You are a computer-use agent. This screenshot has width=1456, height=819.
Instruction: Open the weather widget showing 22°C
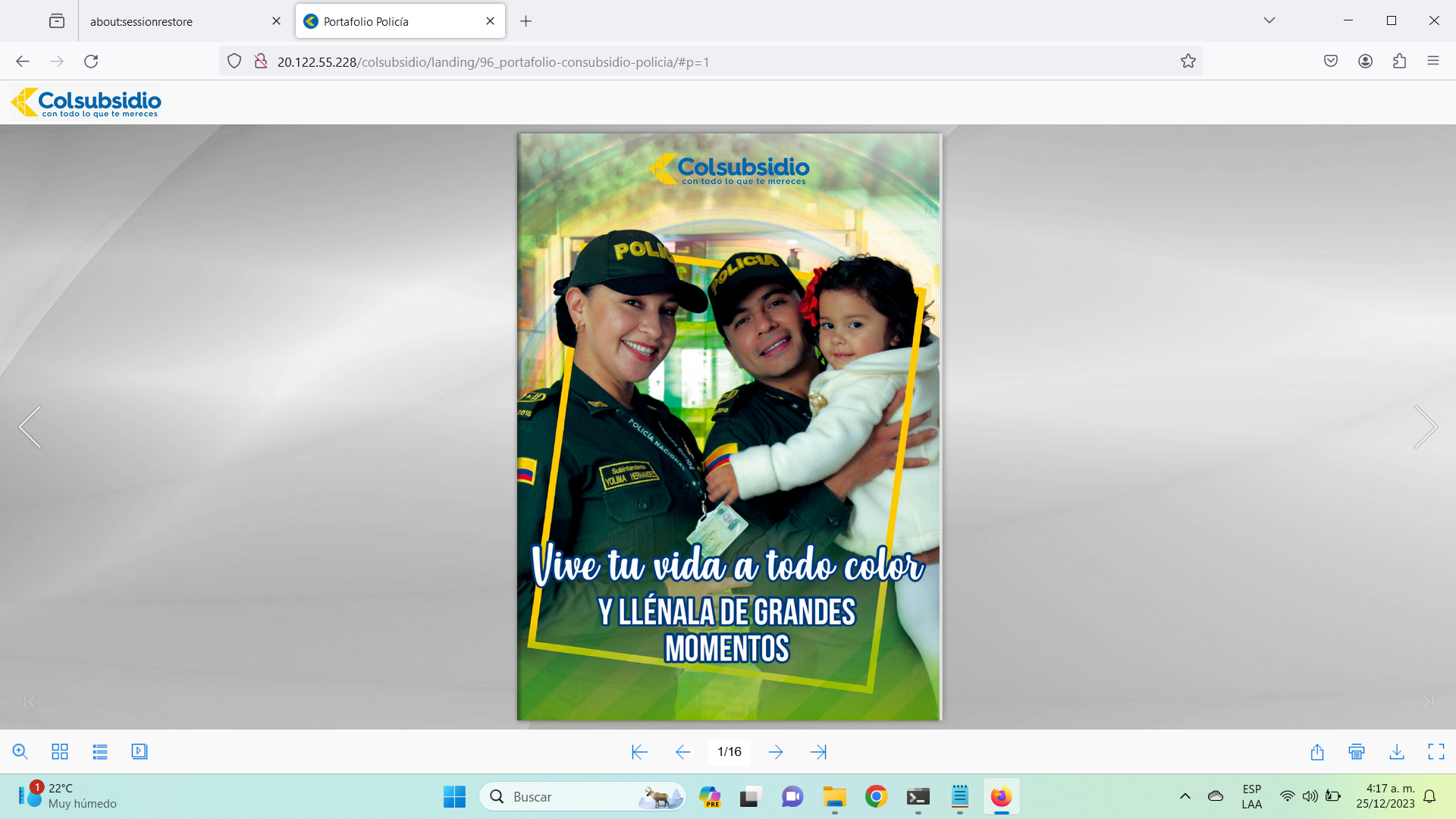68,797
